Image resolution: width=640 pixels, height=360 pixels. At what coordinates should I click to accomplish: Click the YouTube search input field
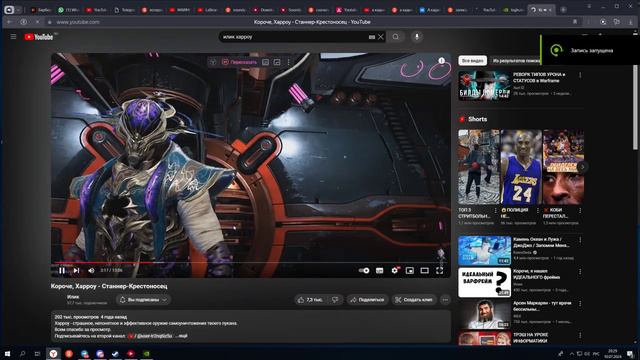294,37
